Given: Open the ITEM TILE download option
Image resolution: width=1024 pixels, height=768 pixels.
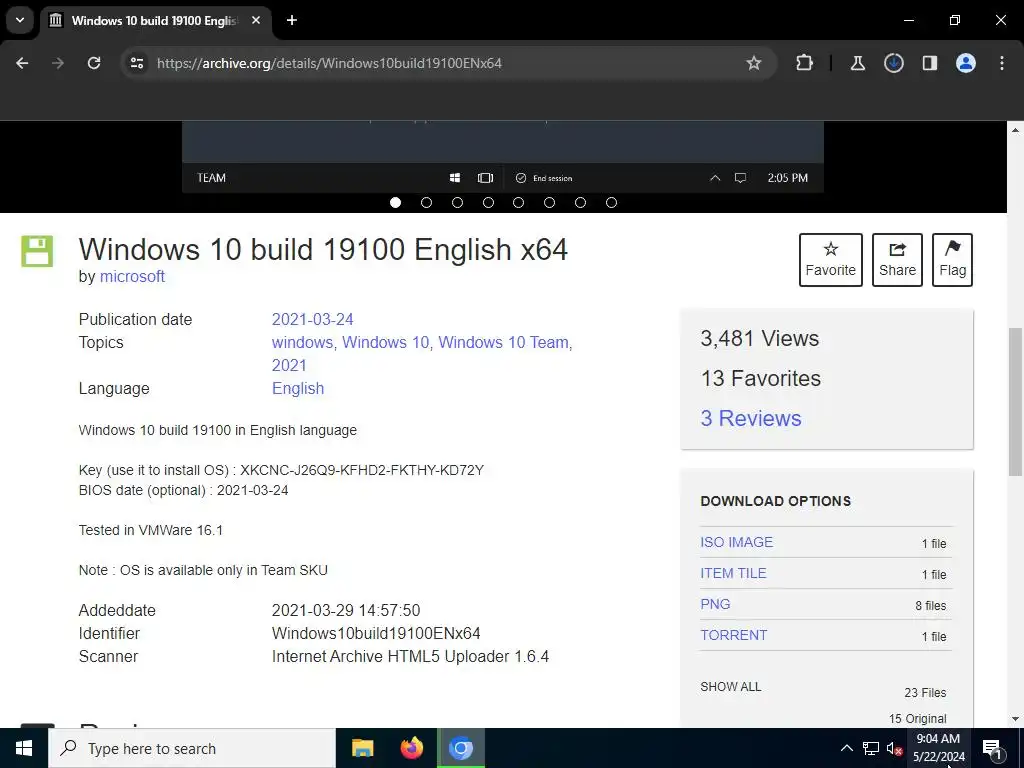Looking at the screenshot, I should (733, 573).
